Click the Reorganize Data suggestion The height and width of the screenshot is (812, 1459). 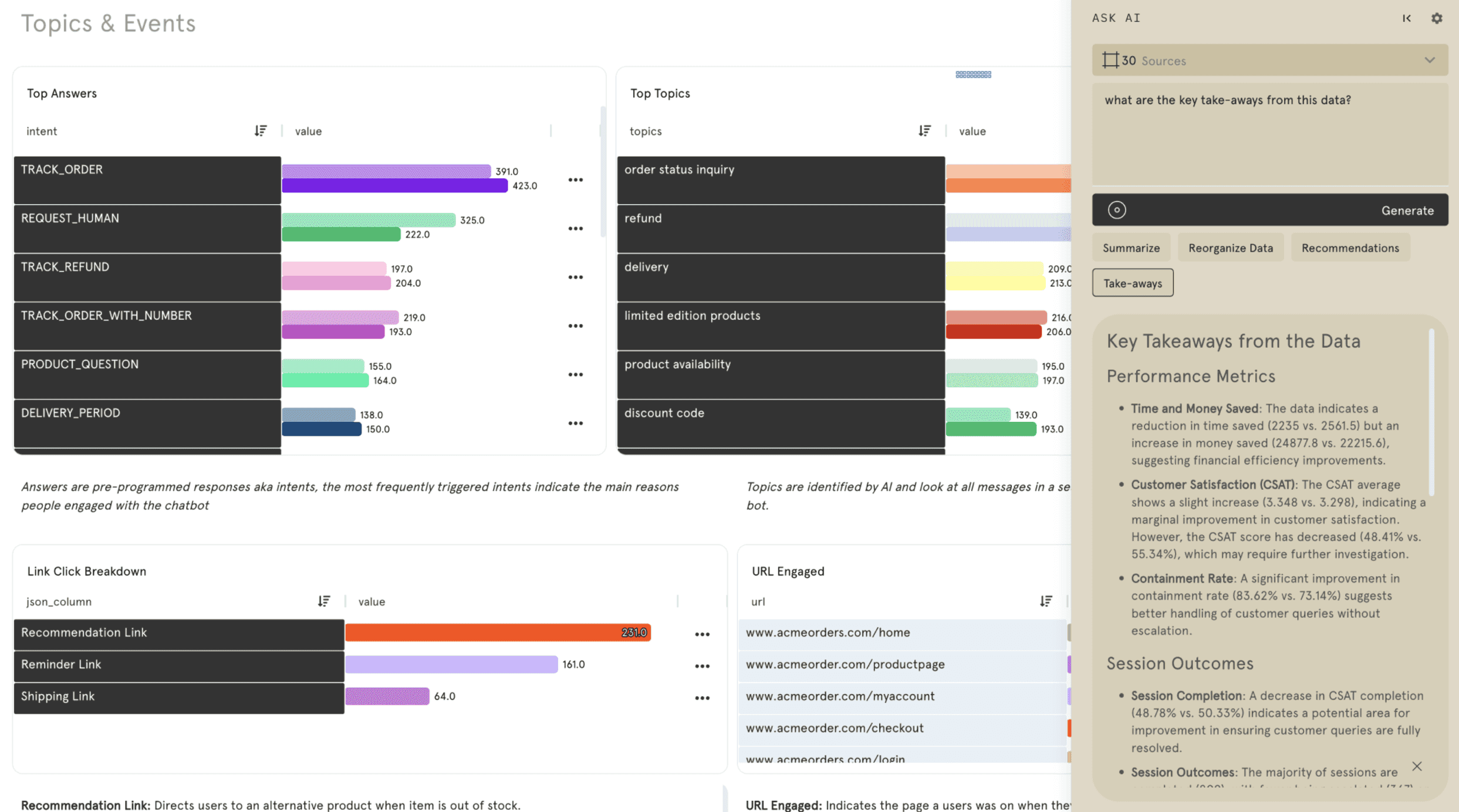click(x=1230, y=248)
